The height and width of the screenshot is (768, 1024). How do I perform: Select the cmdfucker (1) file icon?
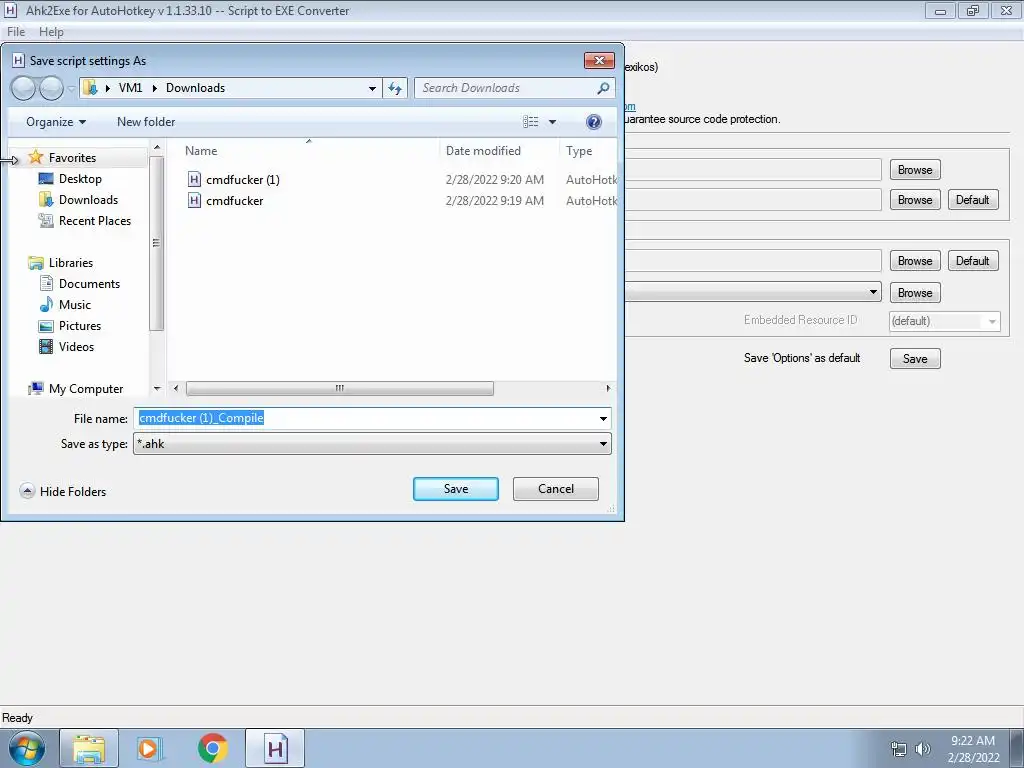[194, 180]
